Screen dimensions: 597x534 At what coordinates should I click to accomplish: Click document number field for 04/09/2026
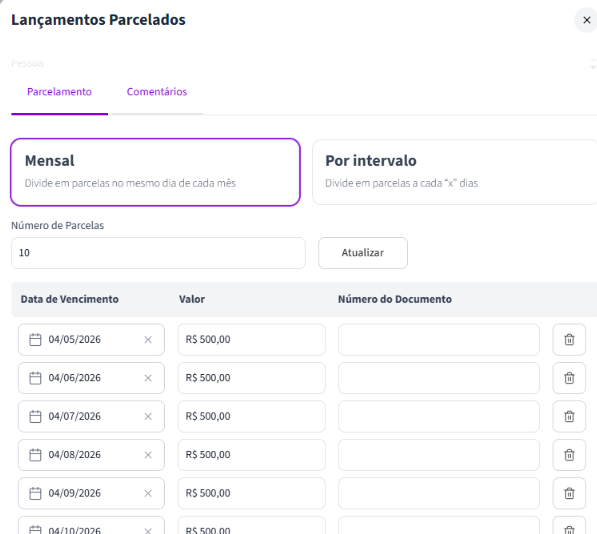439,493
